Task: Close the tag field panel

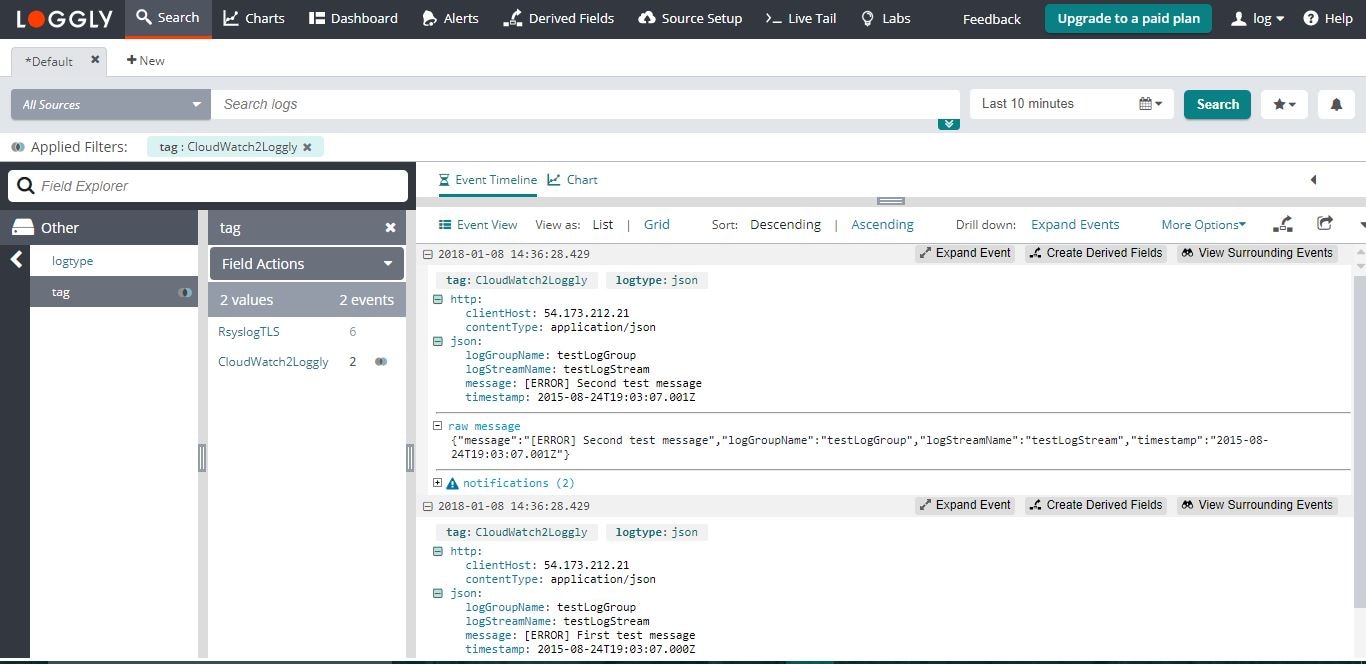Action: coord(391,228)
